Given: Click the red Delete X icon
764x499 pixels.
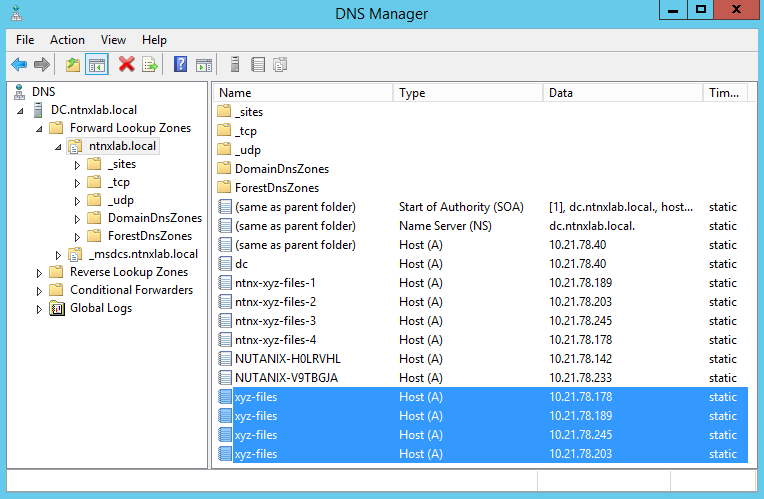Looking at the screenshot, I should [126, 64].
